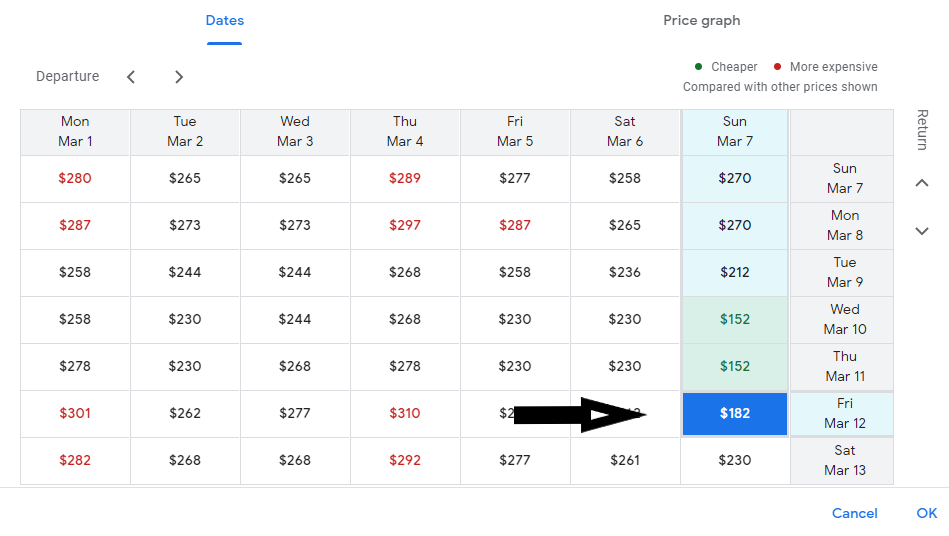Choose $230 Tue Mar 2 departure, Wed Mar 10 return
The image size is (949, 536).
[185, 319]
